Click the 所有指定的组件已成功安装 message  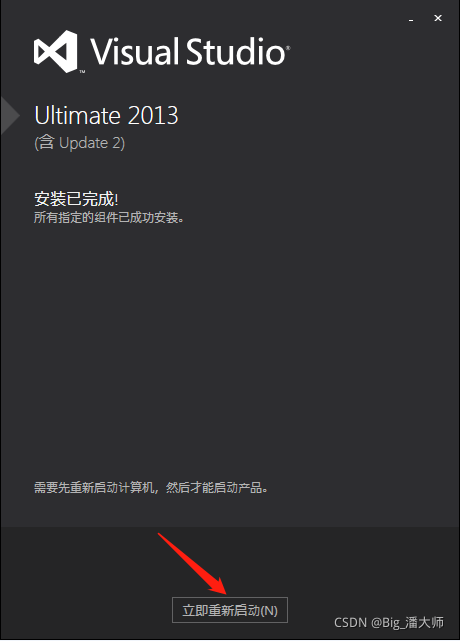(x=109, y=217)
